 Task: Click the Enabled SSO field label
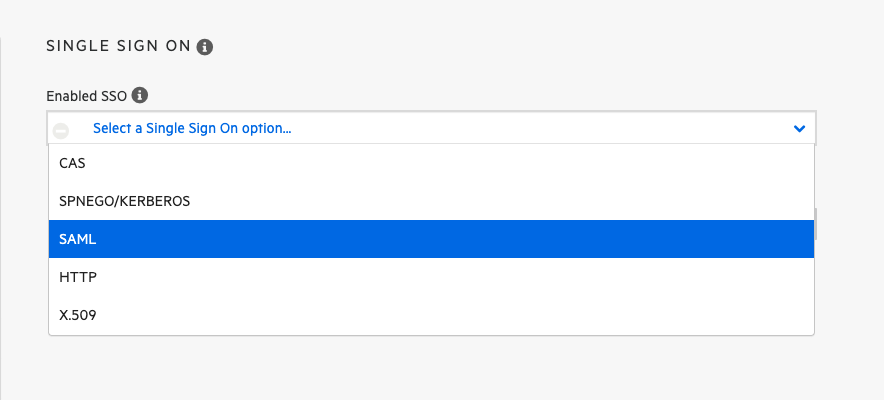click(x=87, y=96)
